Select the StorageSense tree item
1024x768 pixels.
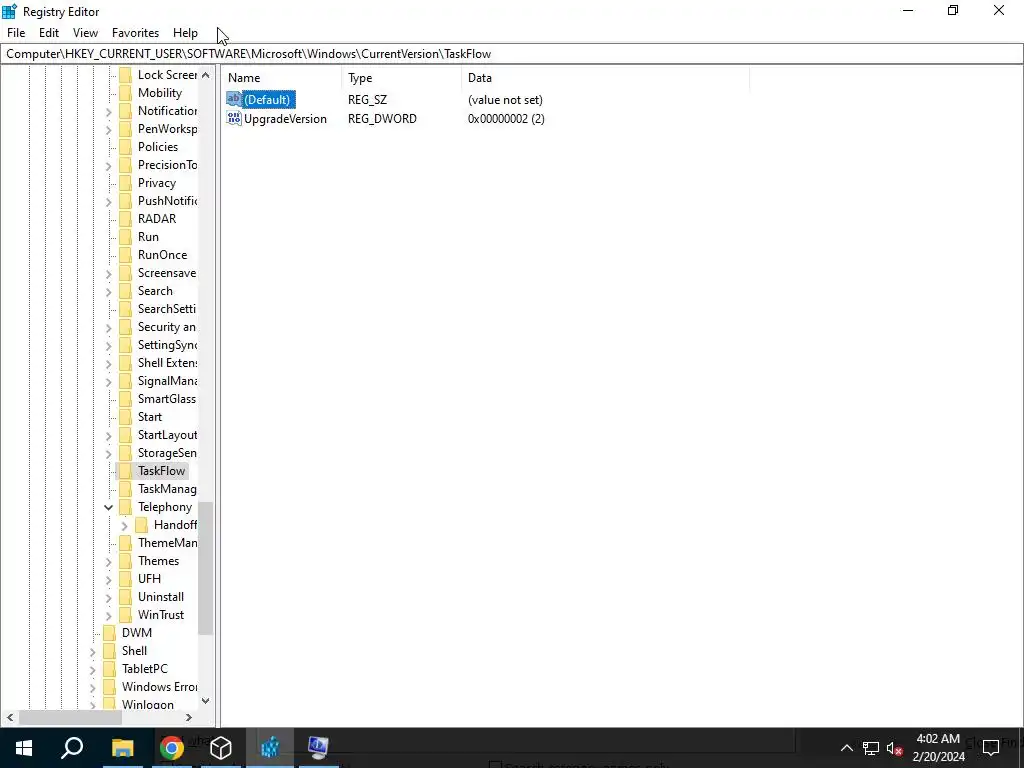(x=167, y=453)
